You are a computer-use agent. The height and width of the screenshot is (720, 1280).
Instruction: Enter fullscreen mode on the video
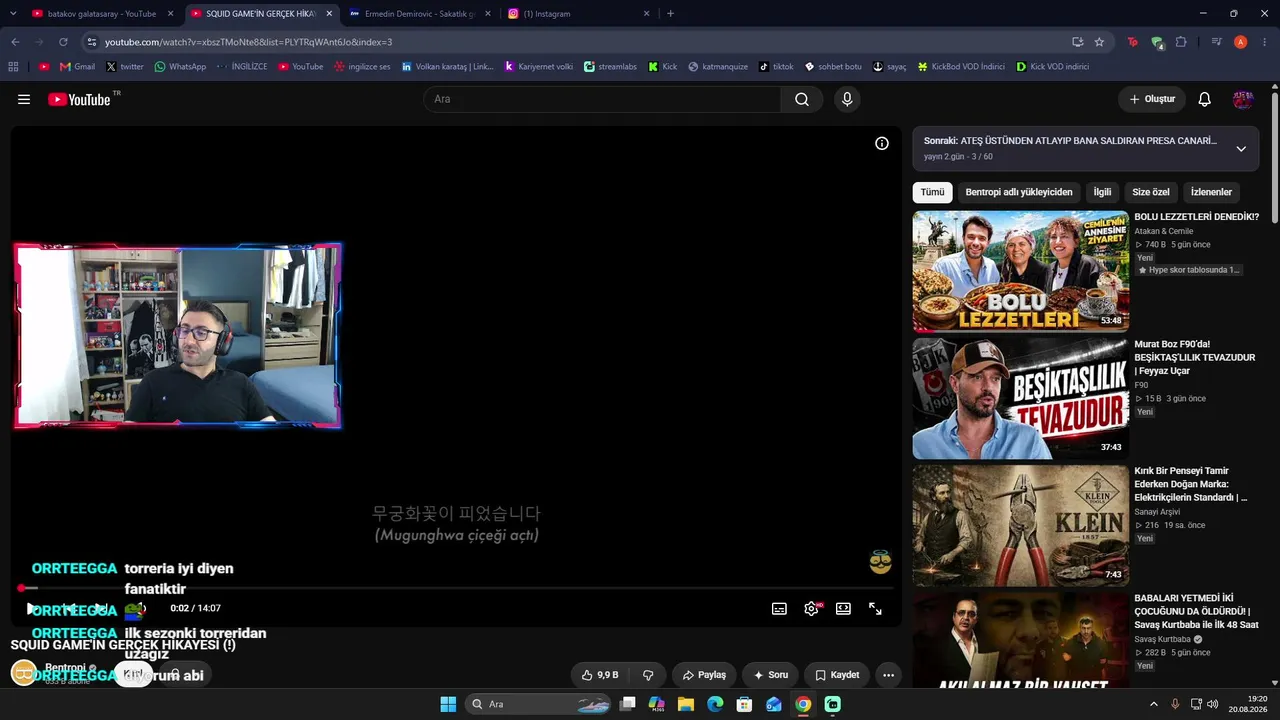pyautogui.click(x=875, y=608)
